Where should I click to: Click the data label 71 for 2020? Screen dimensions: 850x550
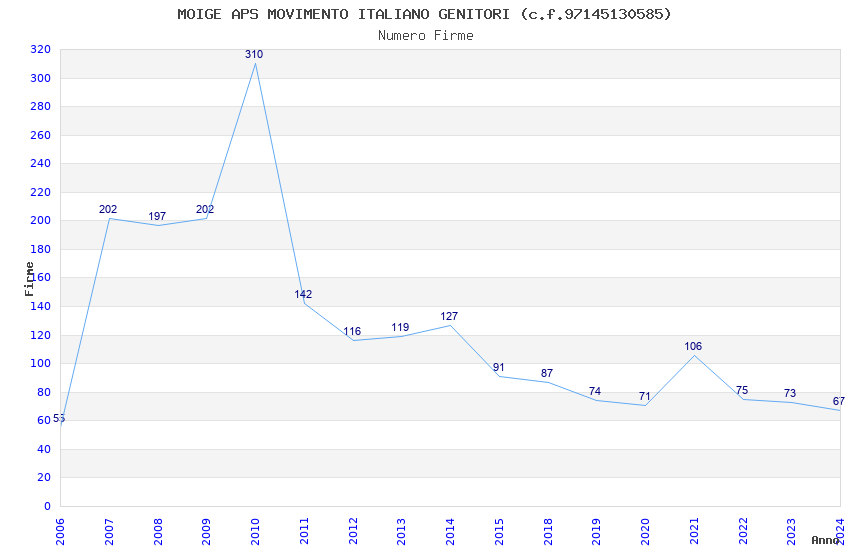point(644,396)
